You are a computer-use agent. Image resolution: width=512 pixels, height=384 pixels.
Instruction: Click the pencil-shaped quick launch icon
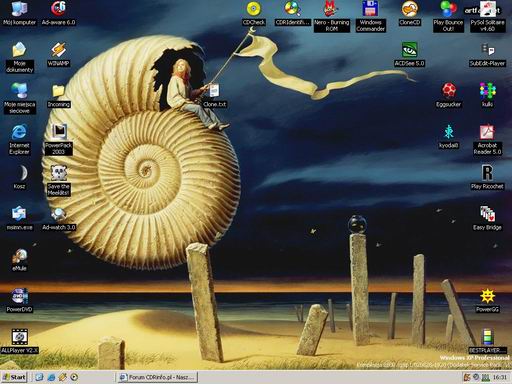62,377
